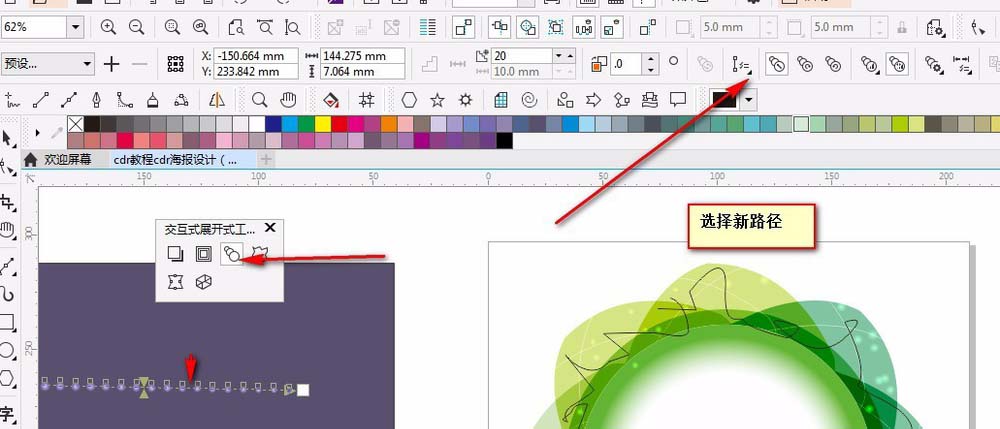The image size is (1000, 429).
Task: Click the X position field -150.664 mm
Action: coord(256,55)
